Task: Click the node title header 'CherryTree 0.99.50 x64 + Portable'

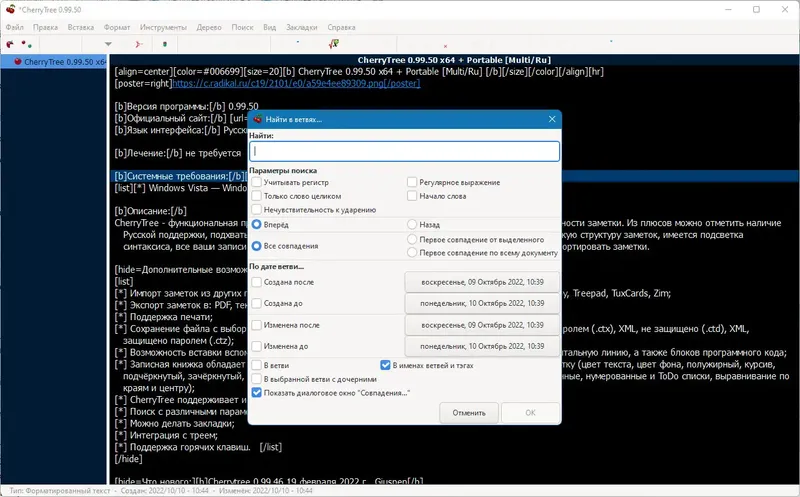Action: click(454, 60)
